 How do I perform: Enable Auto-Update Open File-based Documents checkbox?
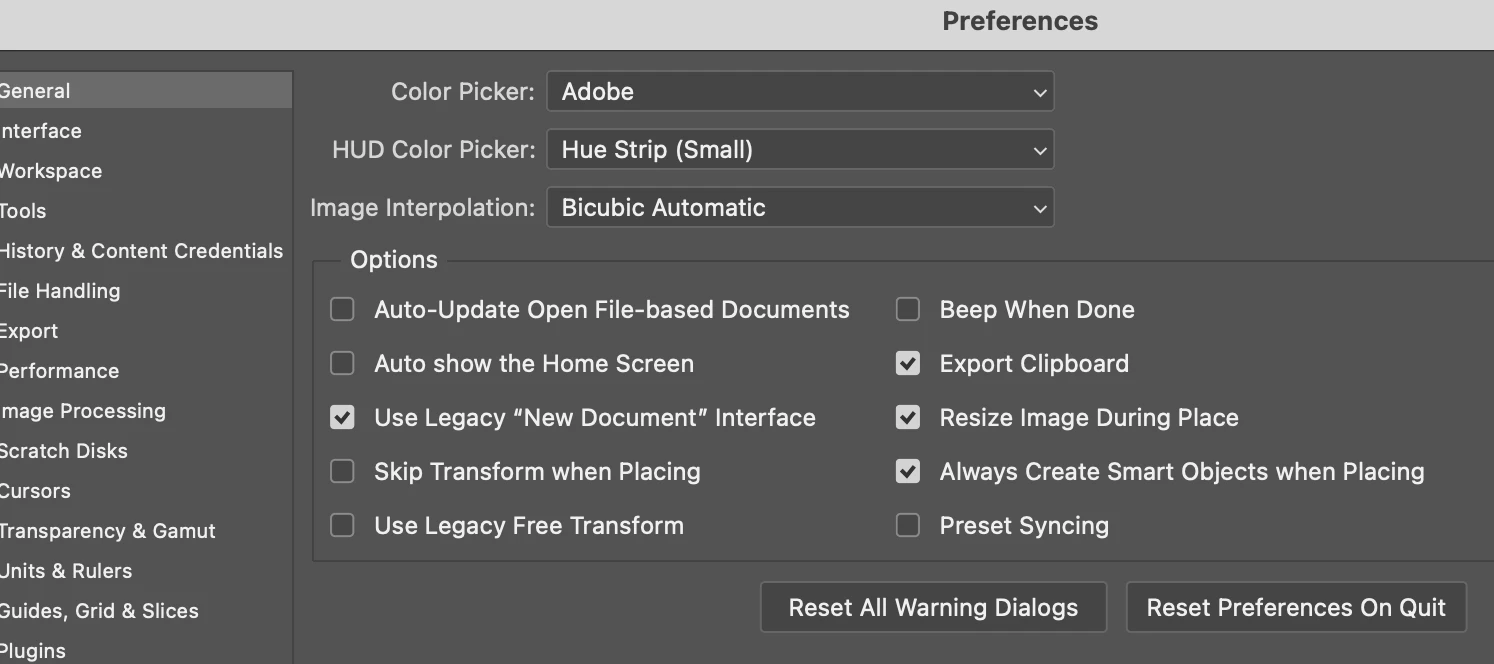343,310
